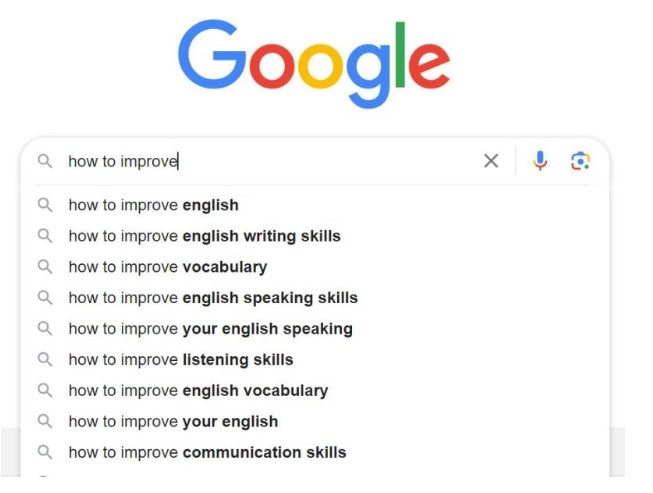Select 'how to improve communication skills' suggestion
The image size is (653, 493).
315,452
